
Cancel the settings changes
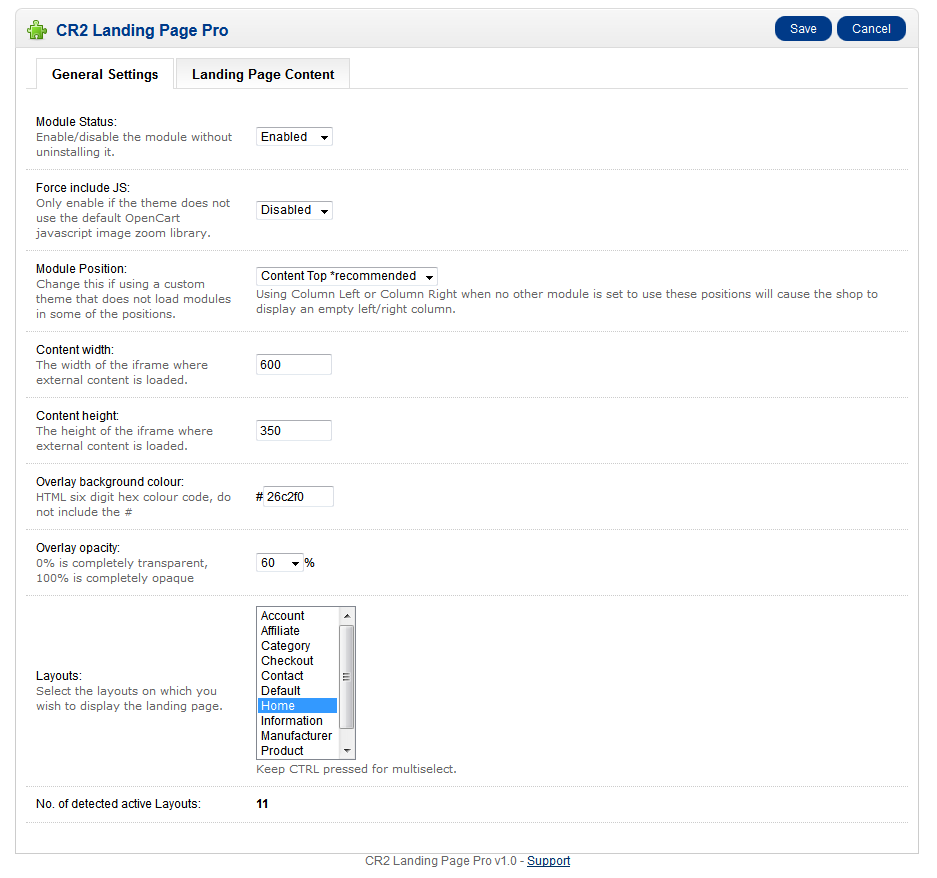click(871, 29)
